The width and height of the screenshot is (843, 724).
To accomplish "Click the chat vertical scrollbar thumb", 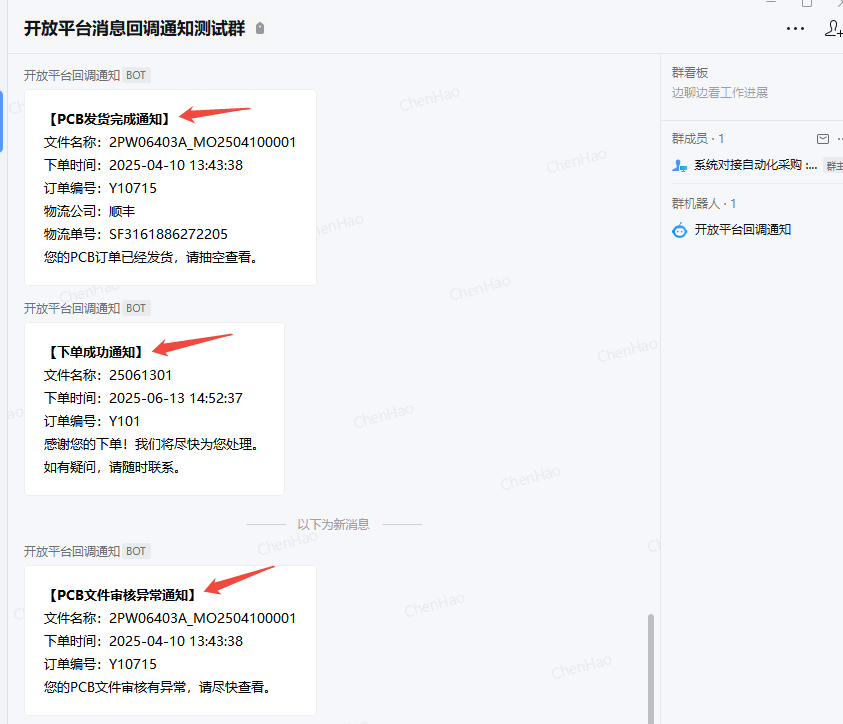I will coord(650,665).
